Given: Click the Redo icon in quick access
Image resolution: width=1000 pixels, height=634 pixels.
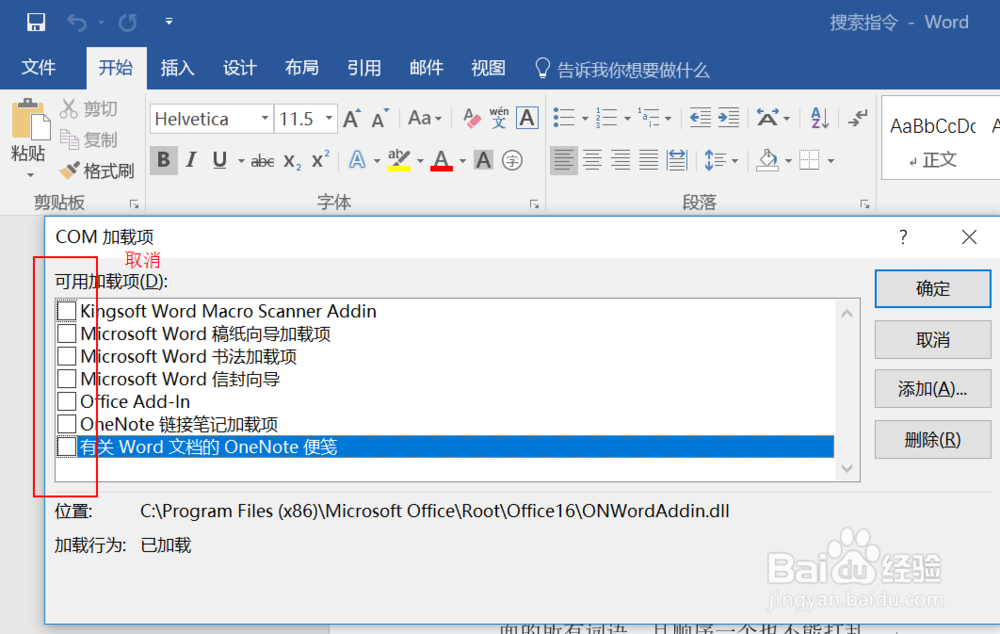Looking at the screenshot, I should [x=128, y=23].
